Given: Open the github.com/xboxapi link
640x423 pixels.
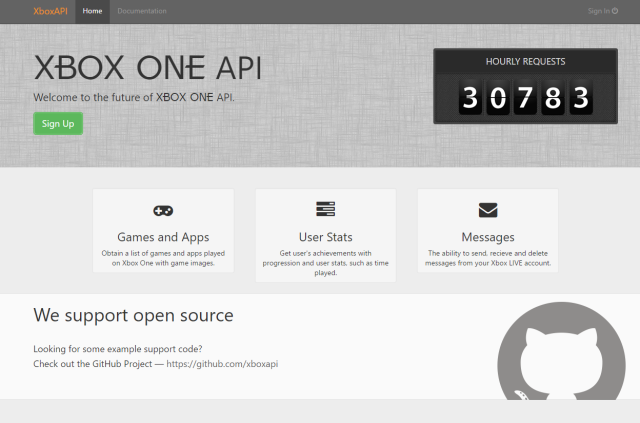Looking at the screenshot, I should click(222, 364).
